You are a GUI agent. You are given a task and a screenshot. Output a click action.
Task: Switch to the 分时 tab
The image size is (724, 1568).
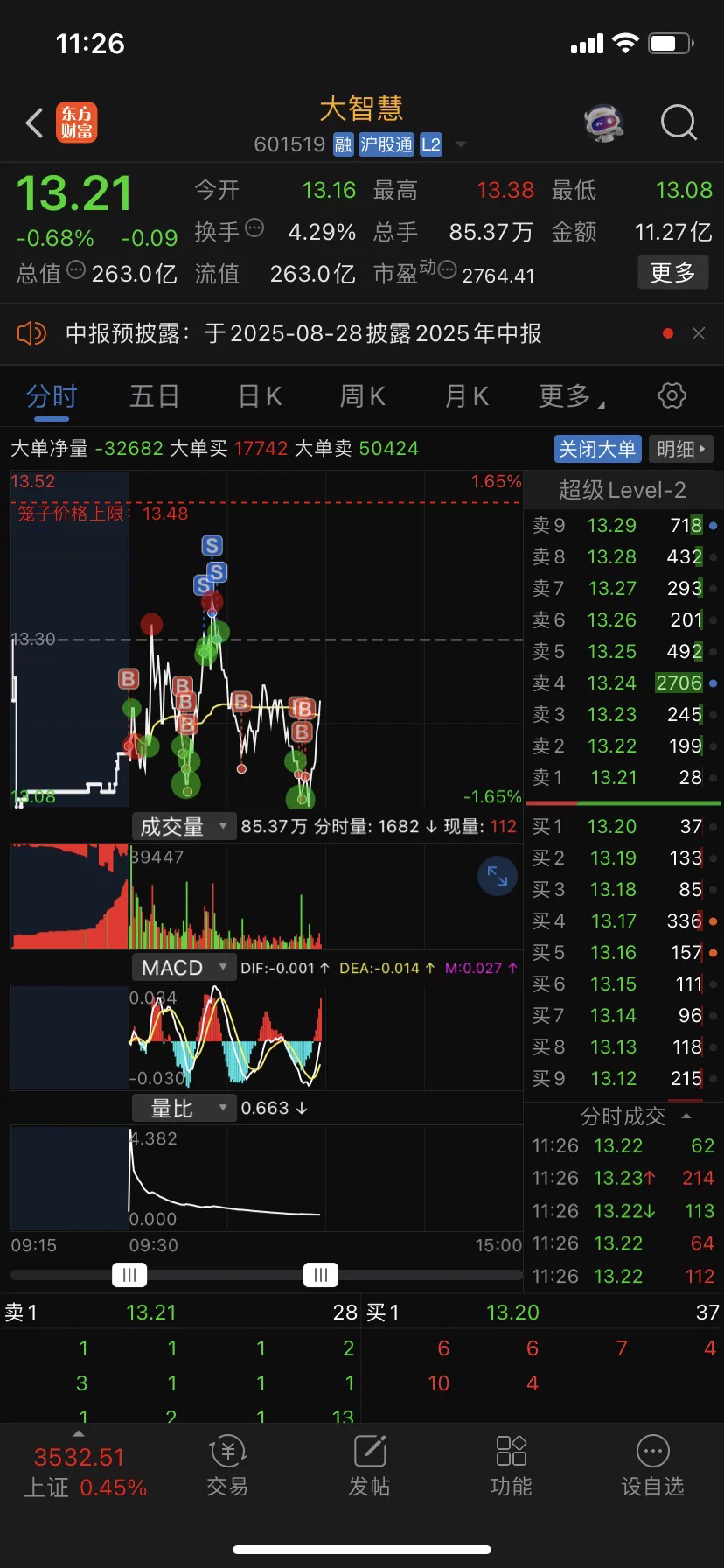pos(52,397)
